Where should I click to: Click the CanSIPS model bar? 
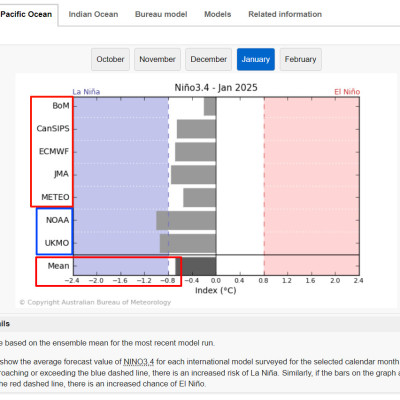(x=196, y=129)
